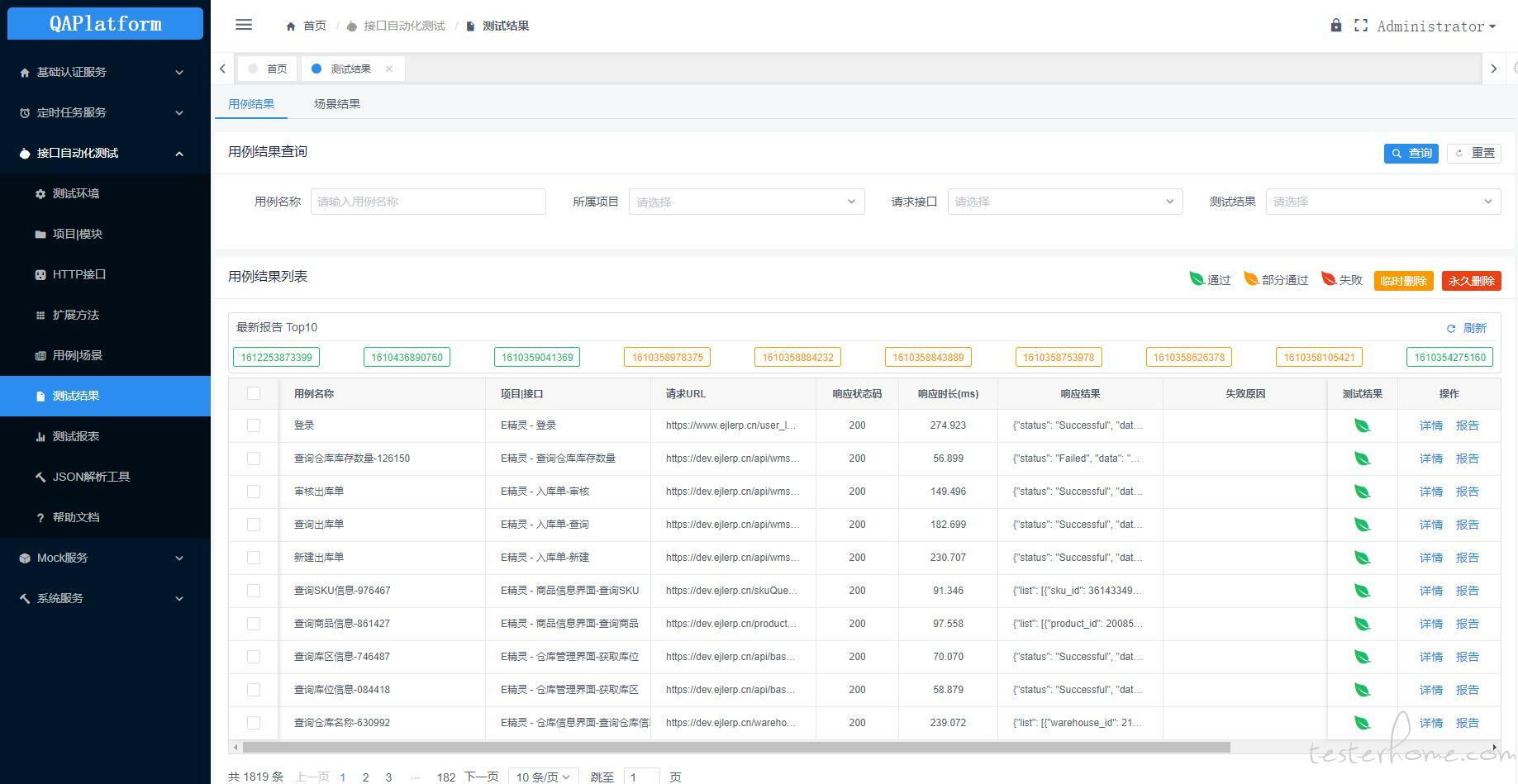Expand 基础认证服务 menu
Image resolution: width=1518 pixels, height=784 pixels.
tap(106, 72)
